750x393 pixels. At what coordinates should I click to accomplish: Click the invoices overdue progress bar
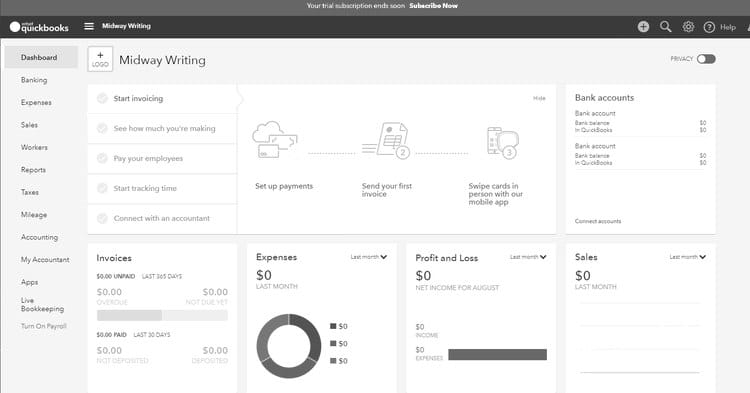point(129,315)
